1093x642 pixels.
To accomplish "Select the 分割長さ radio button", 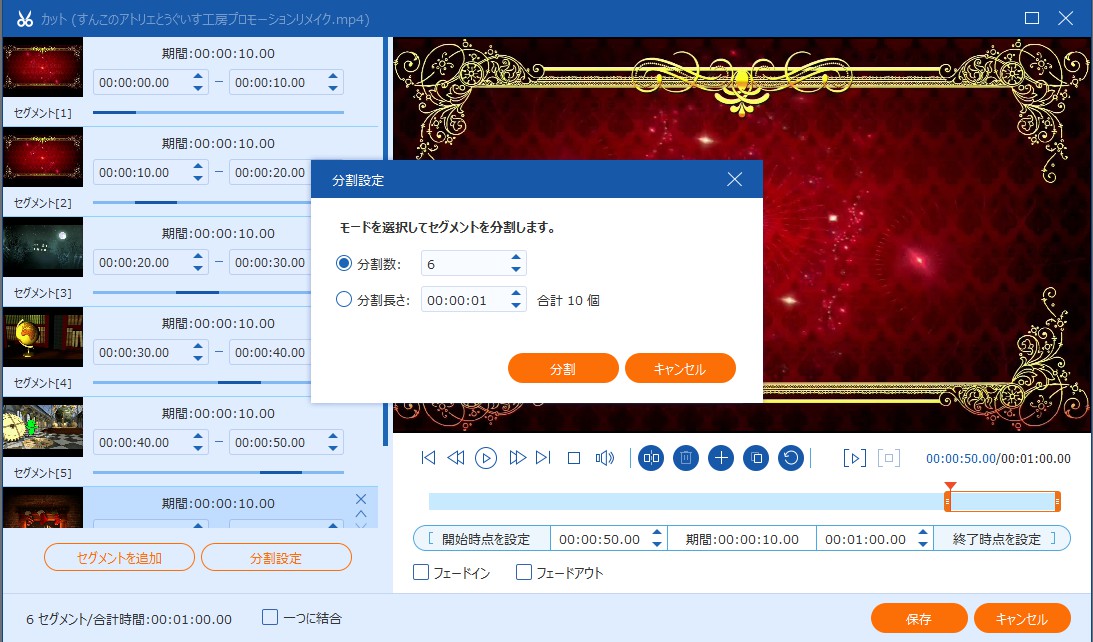I will click(x=342, y=298).
